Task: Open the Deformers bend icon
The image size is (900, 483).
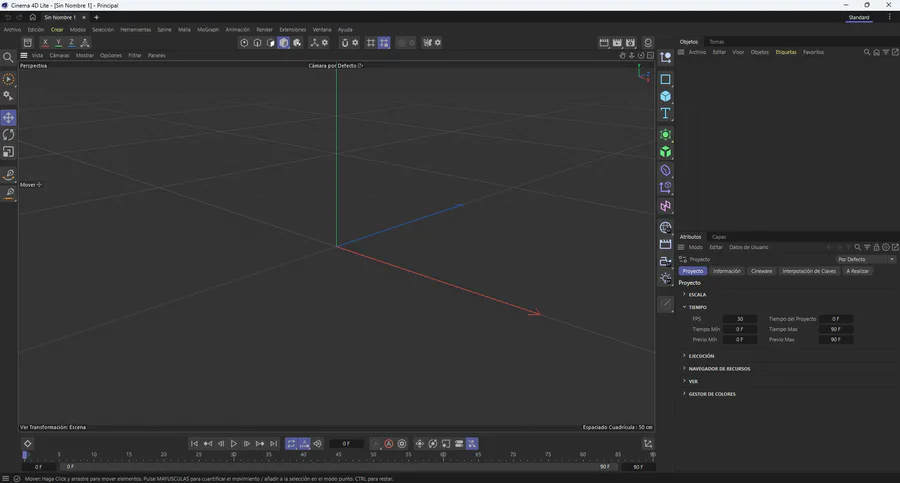Action: [665, 171]
